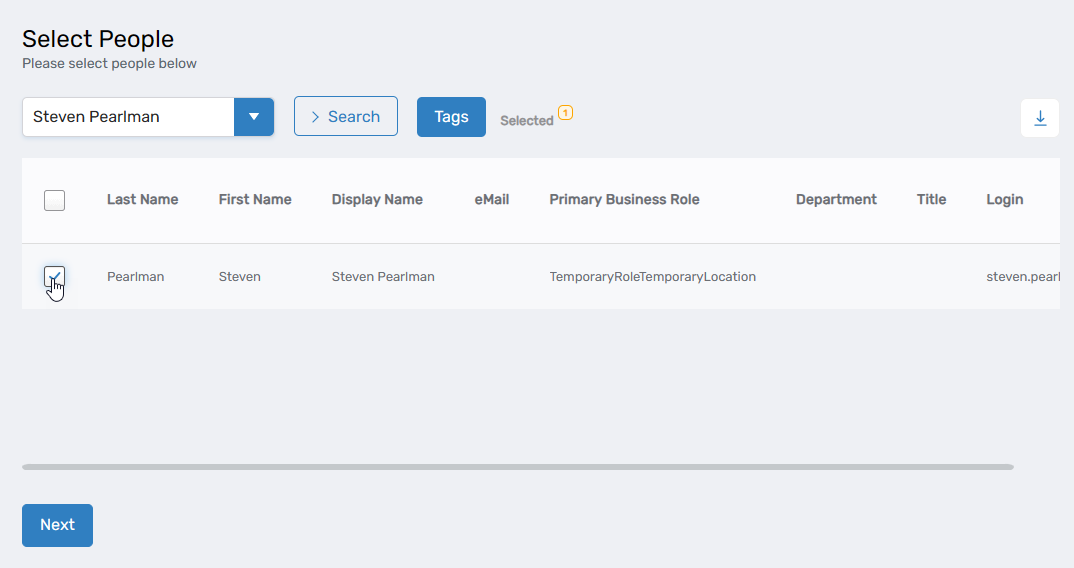Open the Tags button

point(451,117)
